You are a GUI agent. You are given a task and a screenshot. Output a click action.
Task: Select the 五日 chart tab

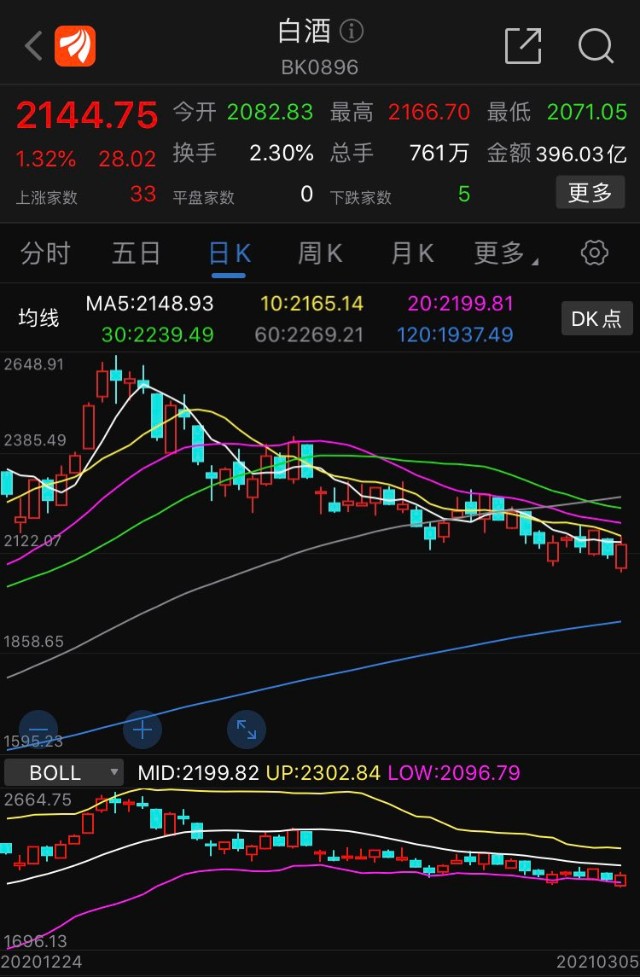pos(136,254)
